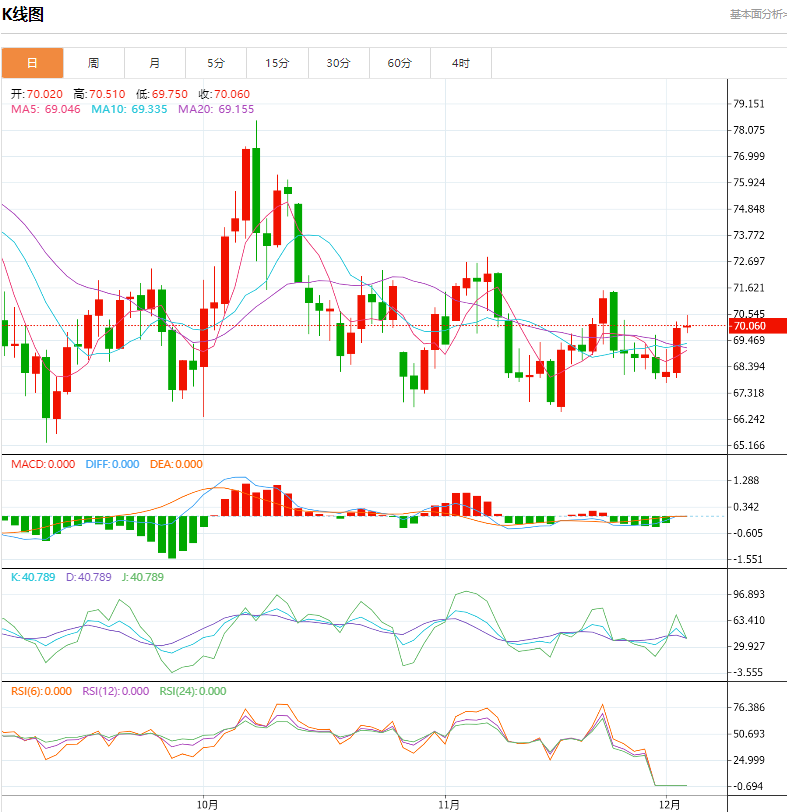The height and width of the screenshot is (812, 787).
Task: Click the MA5 indicator label
Action: (45, 109)
